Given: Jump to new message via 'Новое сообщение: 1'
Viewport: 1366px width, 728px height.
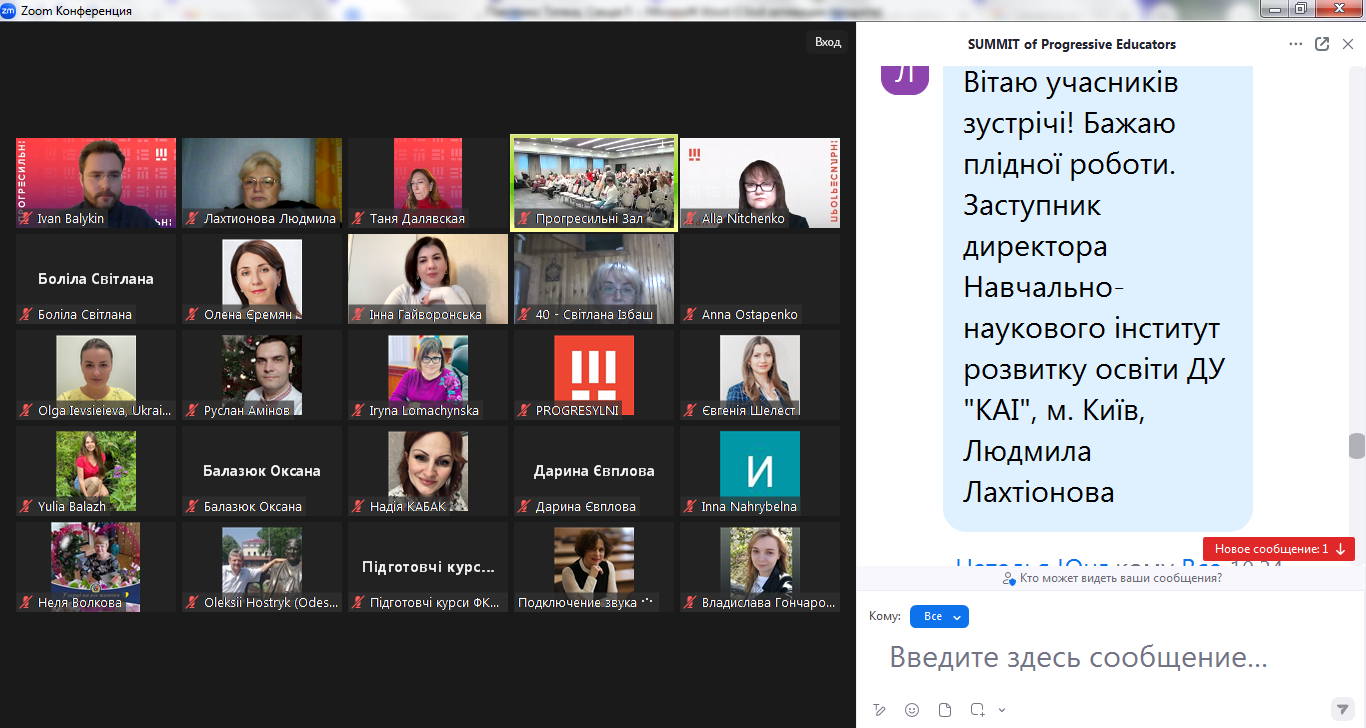Looking at the screenshot, I should 1279,549.
